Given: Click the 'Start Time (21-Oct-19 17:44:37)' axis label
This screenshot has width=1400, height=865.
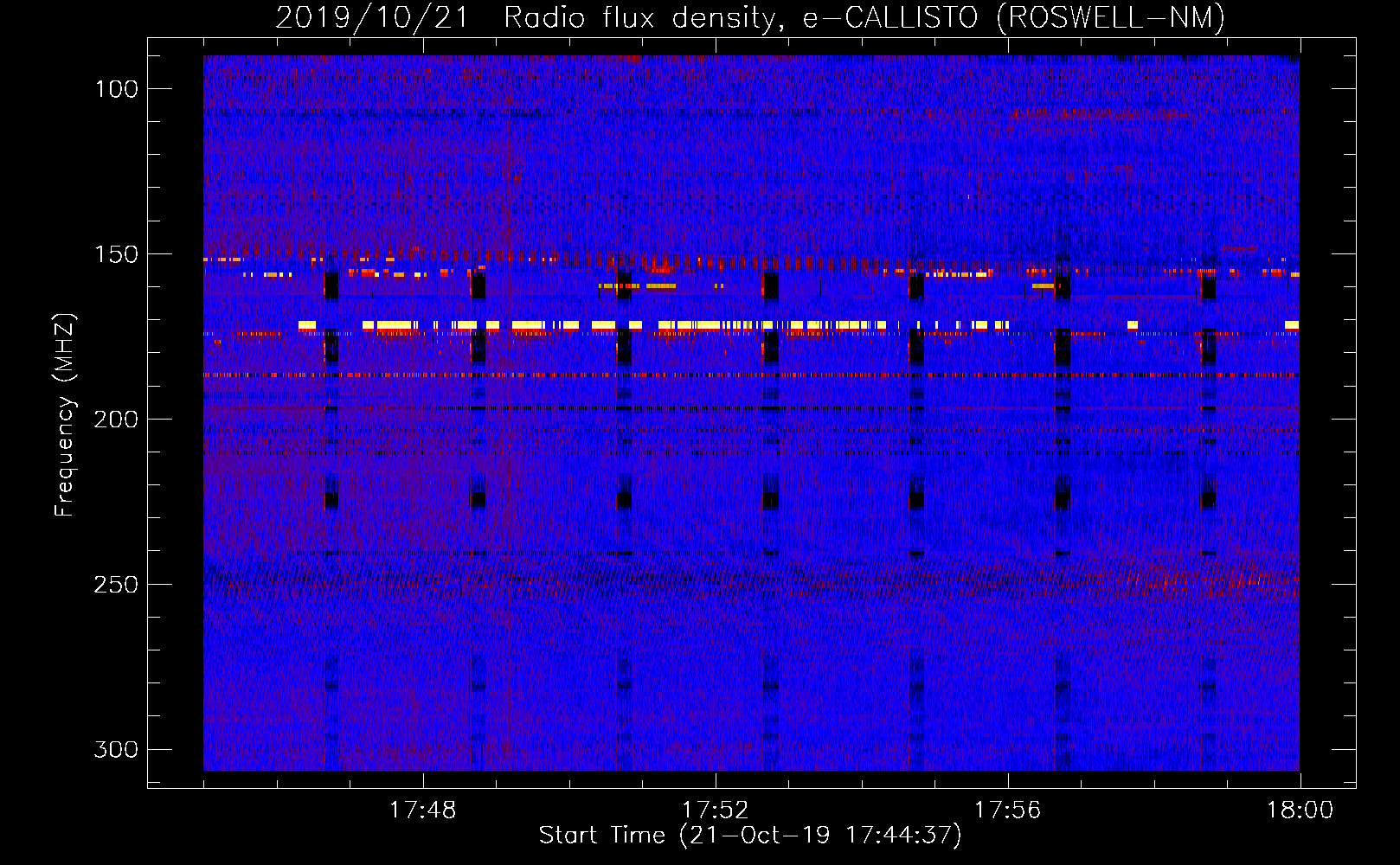Looking at the screenshot, I should point(750,836).
